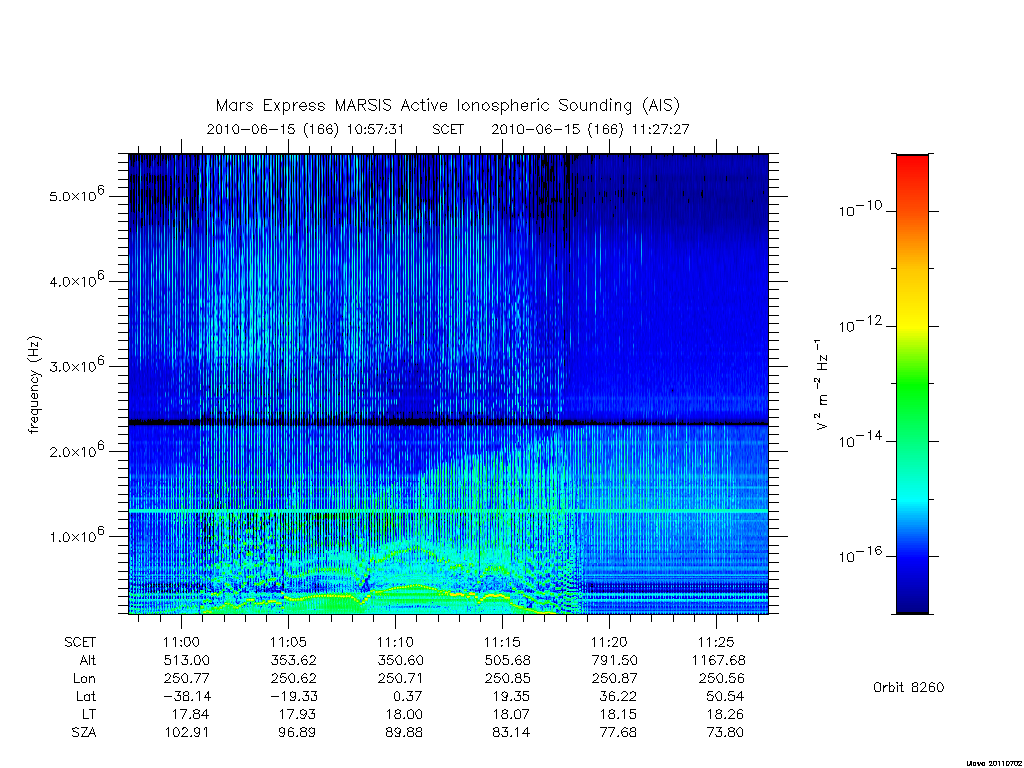Click local time value 17.84
This screenshot has width=1024, height=768.
190,714
